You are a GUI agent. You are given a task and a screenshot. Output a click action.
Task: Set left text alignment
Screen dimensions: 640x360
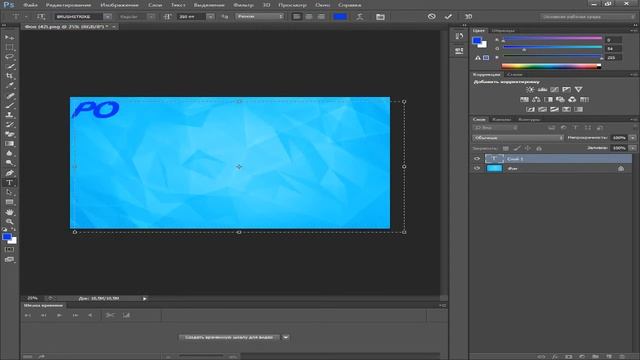pyautogui.click(x=297, y=17)
